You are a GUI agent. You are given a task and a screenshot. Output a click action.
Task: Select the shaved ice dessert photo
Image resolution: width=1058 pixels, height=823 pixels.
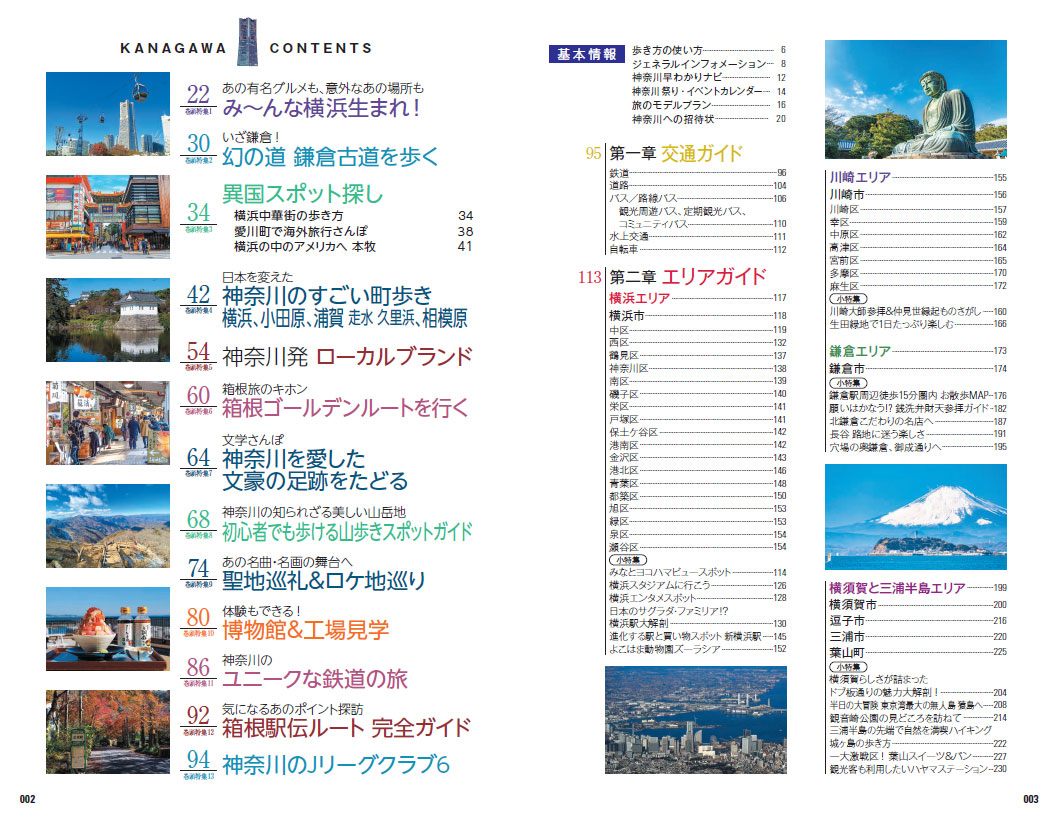[x=107, y=629]
